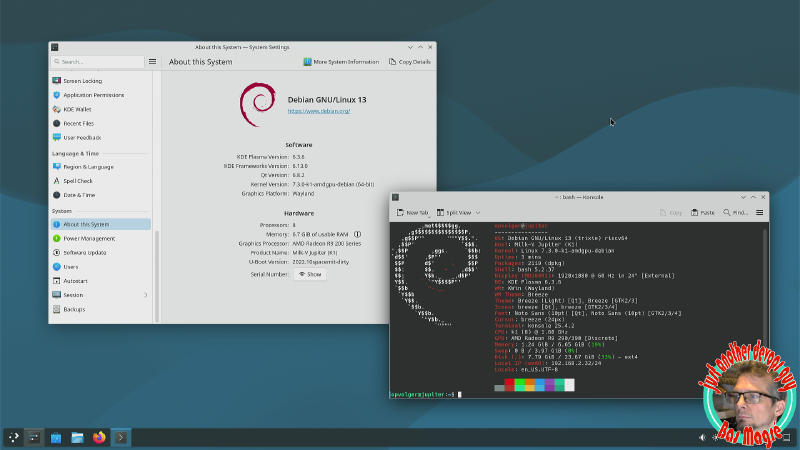The width and height of the screenshot is (800, 450).
Task: Select About this System entry
Action: (x=101, y=224)
